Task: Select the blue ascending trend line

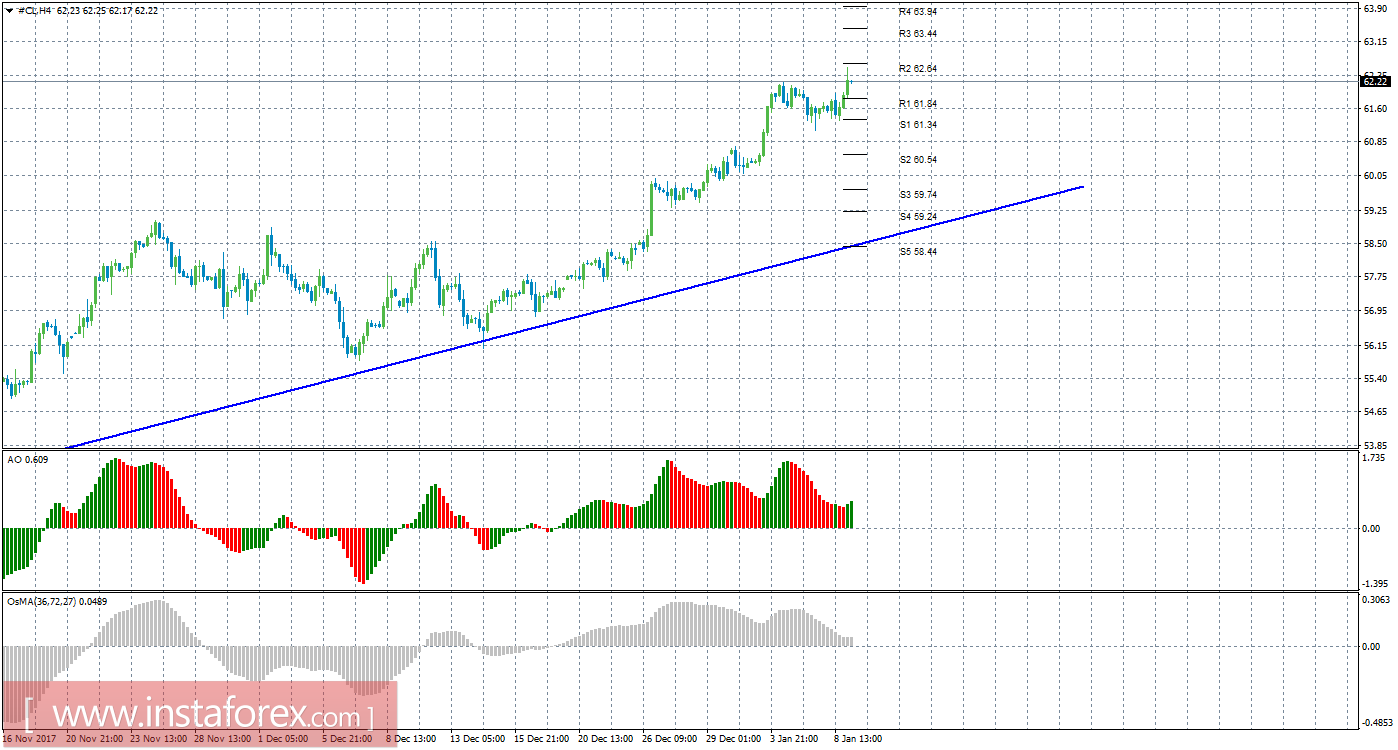Action: 574,317
